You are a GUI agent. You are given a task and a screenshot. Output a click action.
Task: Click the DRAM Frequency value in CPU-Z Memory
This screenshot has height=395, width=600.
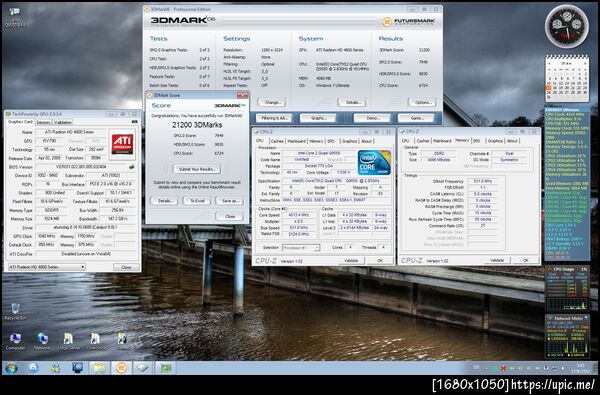[483, 181]
